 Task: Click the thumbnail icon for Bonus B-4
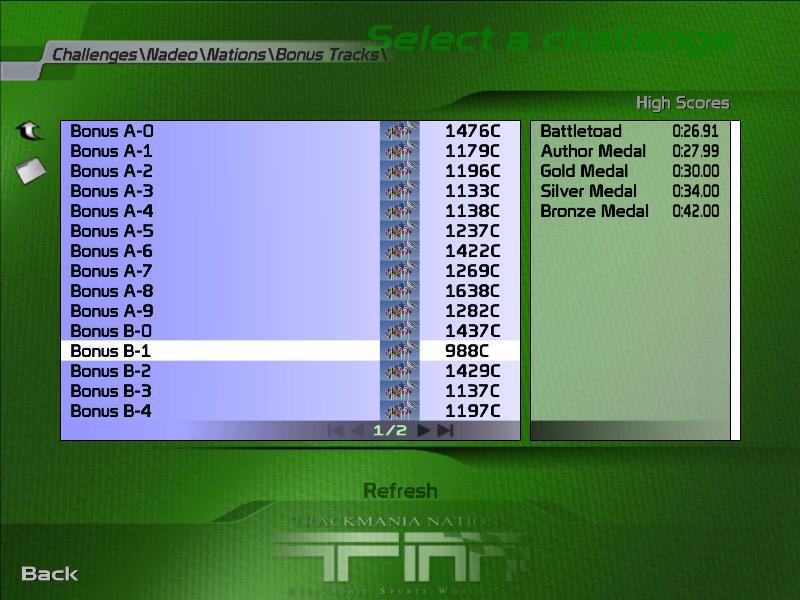click(x=399, y=411)
